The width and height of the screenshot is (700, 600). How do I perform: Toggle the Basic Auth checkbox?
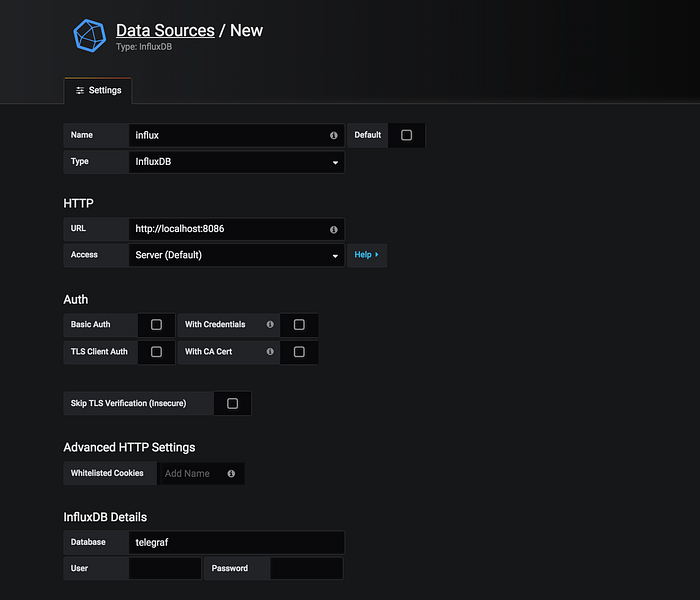click(x=156, y=325)
